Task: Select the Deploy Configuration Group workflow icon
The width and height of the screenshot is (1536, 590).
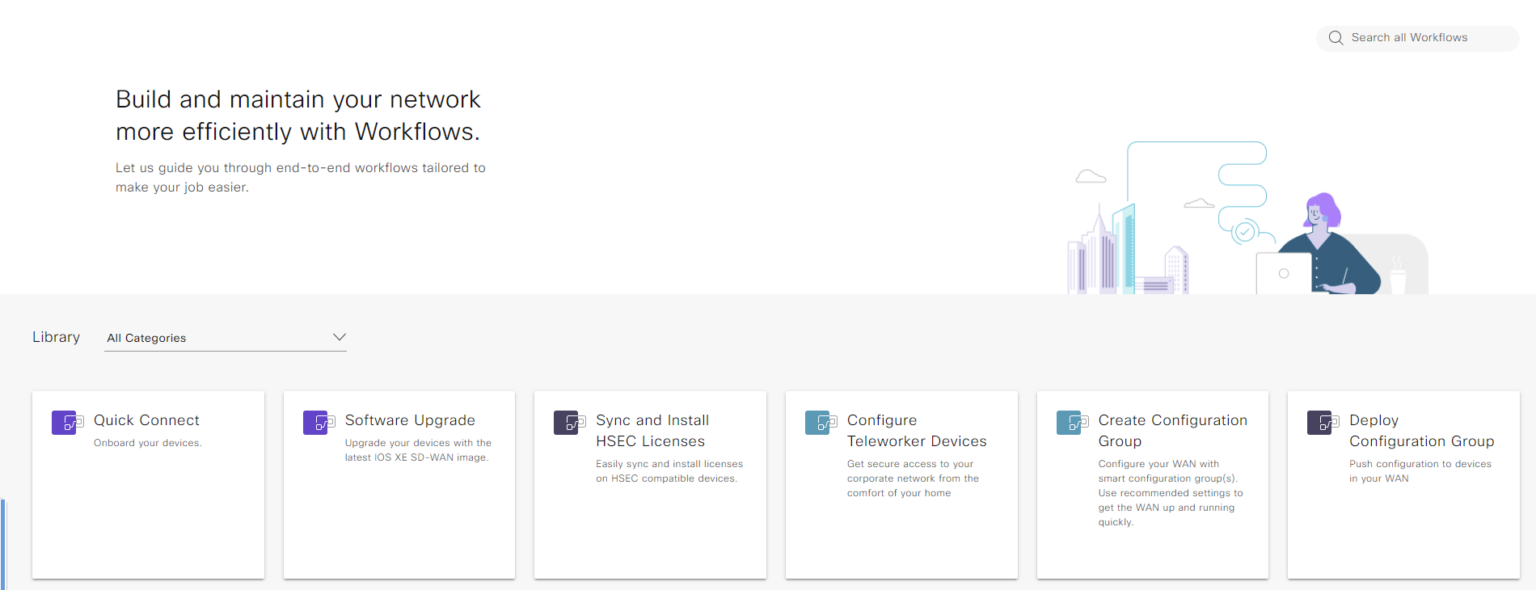Action: coord(1322,422)
